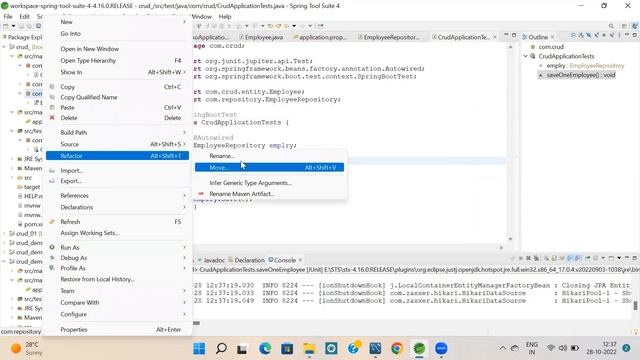Select crud_01 project in Package Explorer
This screenshot has height=360, width=640.
pyautogui.click(x=26, y=233)
